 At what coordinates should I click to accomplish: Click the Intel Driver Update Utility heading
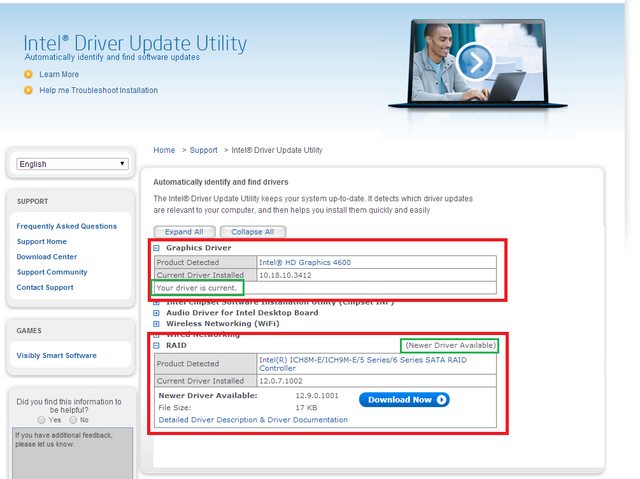[x=135, y=43]
